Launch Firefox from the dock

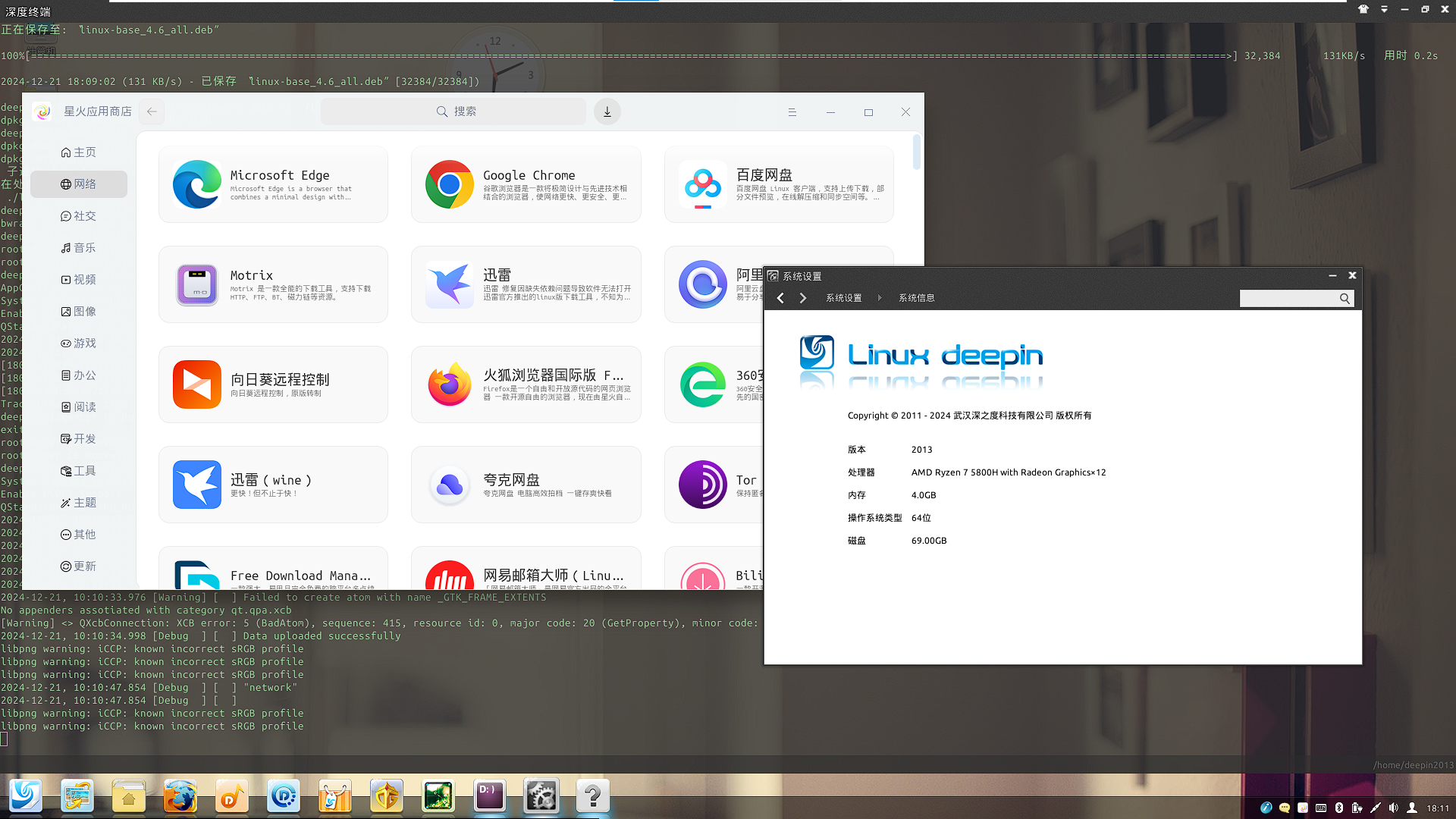tap(180, 795)
